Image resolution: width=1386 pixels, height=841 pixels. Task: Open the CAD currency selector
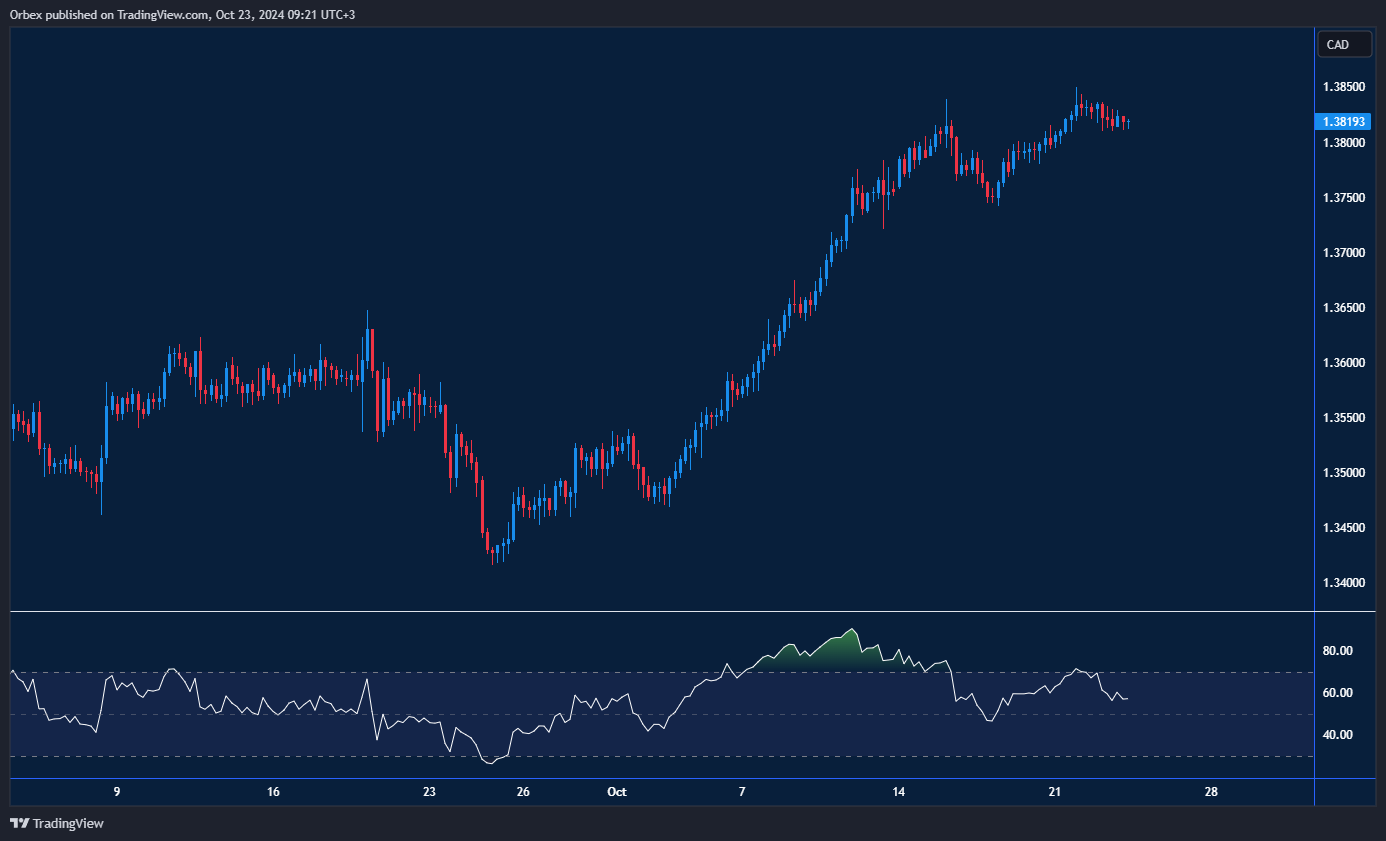[1344, 44]
